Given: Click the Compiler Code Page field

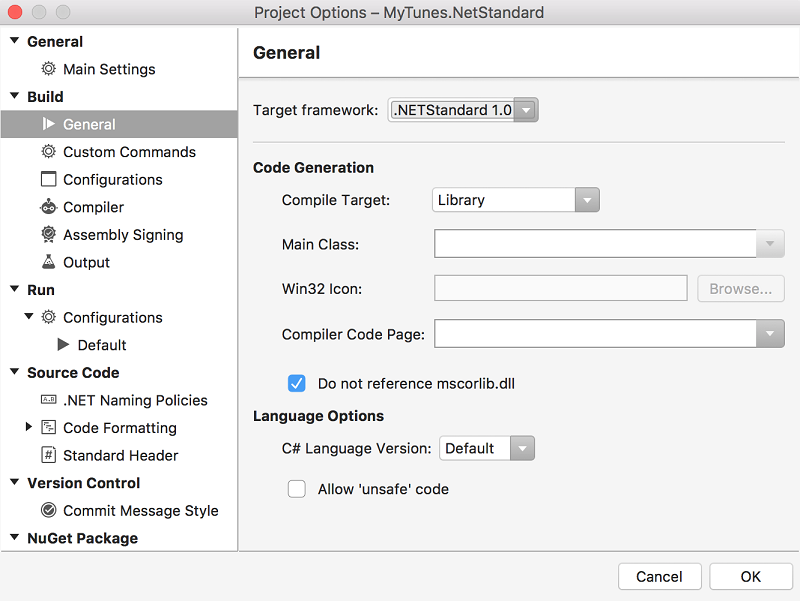Looking at the screenshot, I should [x=595, y=334].
